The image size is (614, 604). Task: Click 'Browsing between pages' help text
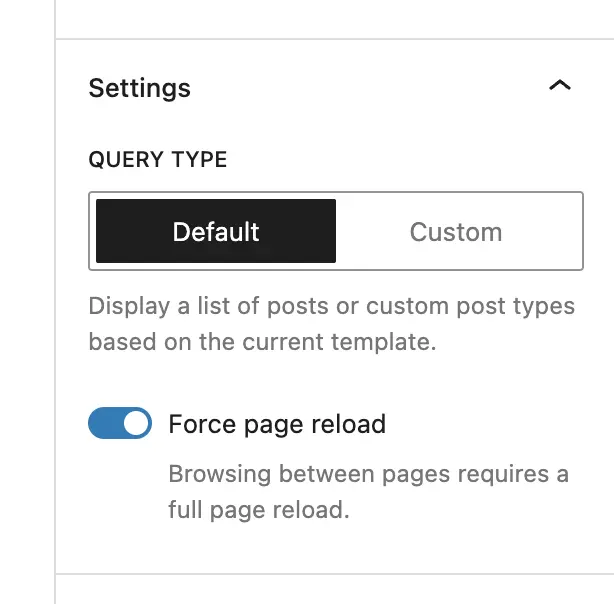(368, 473)
